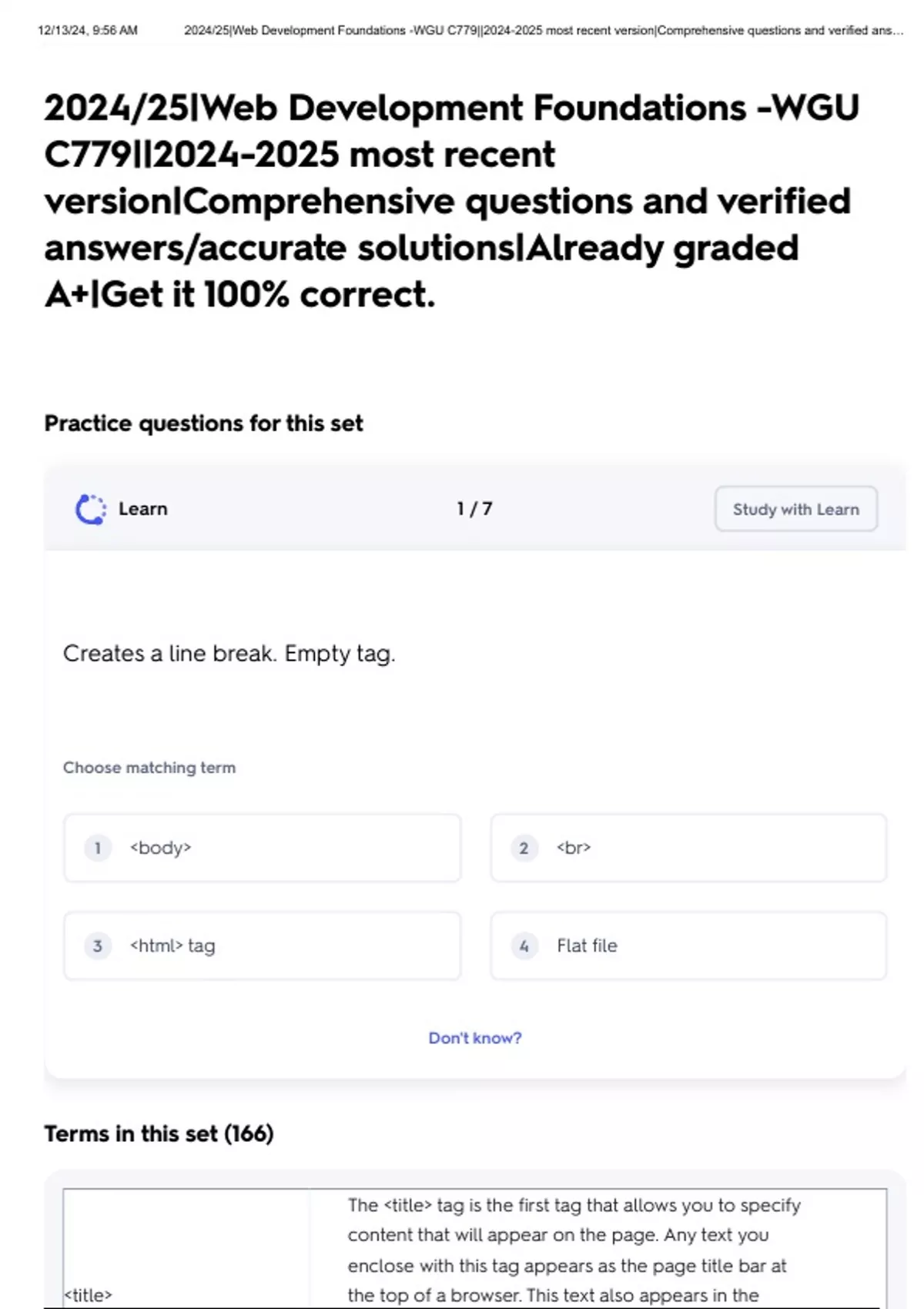The image size is (924, 1309).
Task: Select the number 4 badge beside Flat file
Action: (x=524, y=946)
